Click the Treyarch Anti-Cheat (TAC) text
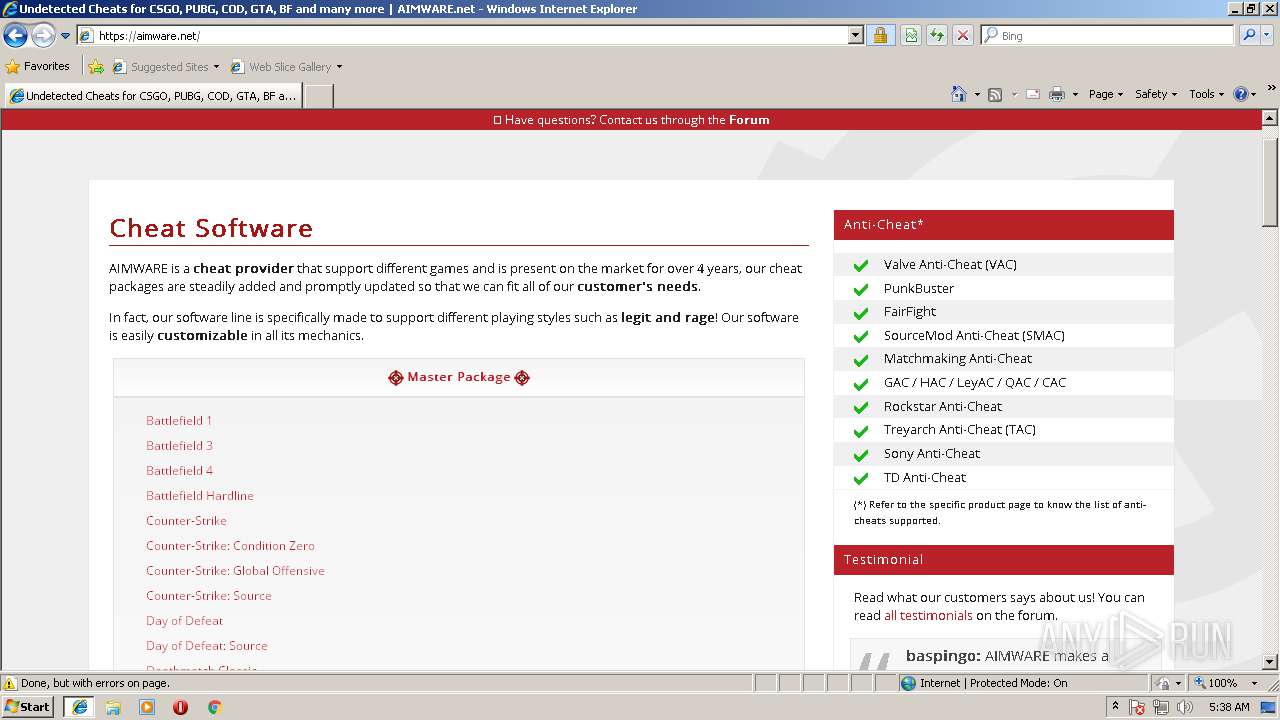Image resolution: width=1280 pixels, height=720 pixels. (959, 430)
